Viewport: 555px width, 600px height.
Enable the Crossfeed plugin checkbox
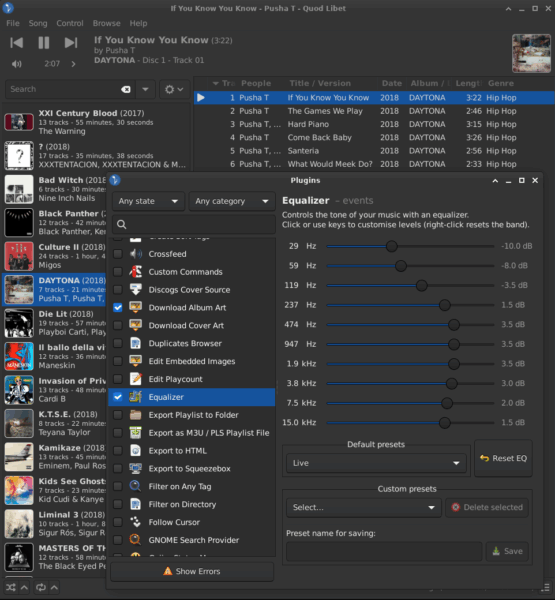[x=118, y=254]
